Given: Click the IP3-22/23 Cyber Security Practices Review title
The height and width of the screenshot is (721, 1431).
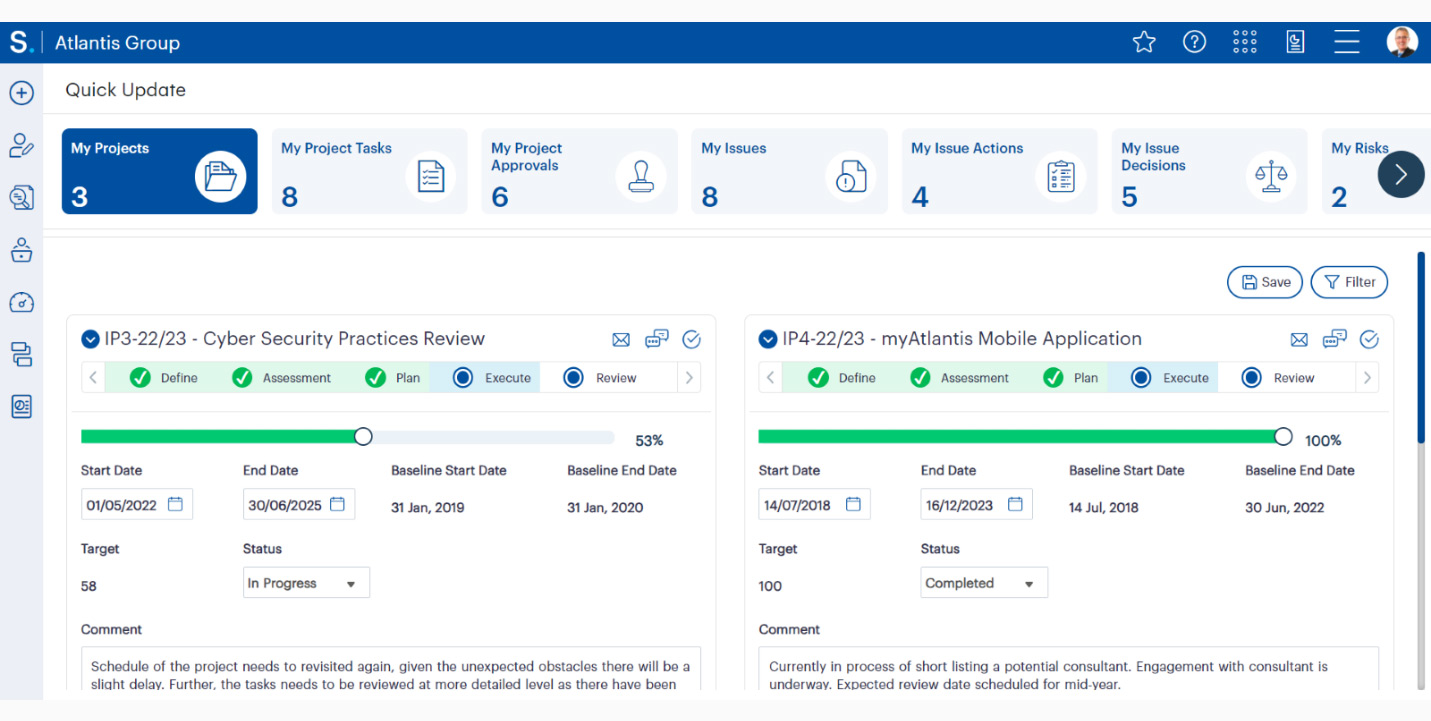Looking at the screenshot, I should pos(295,339).
